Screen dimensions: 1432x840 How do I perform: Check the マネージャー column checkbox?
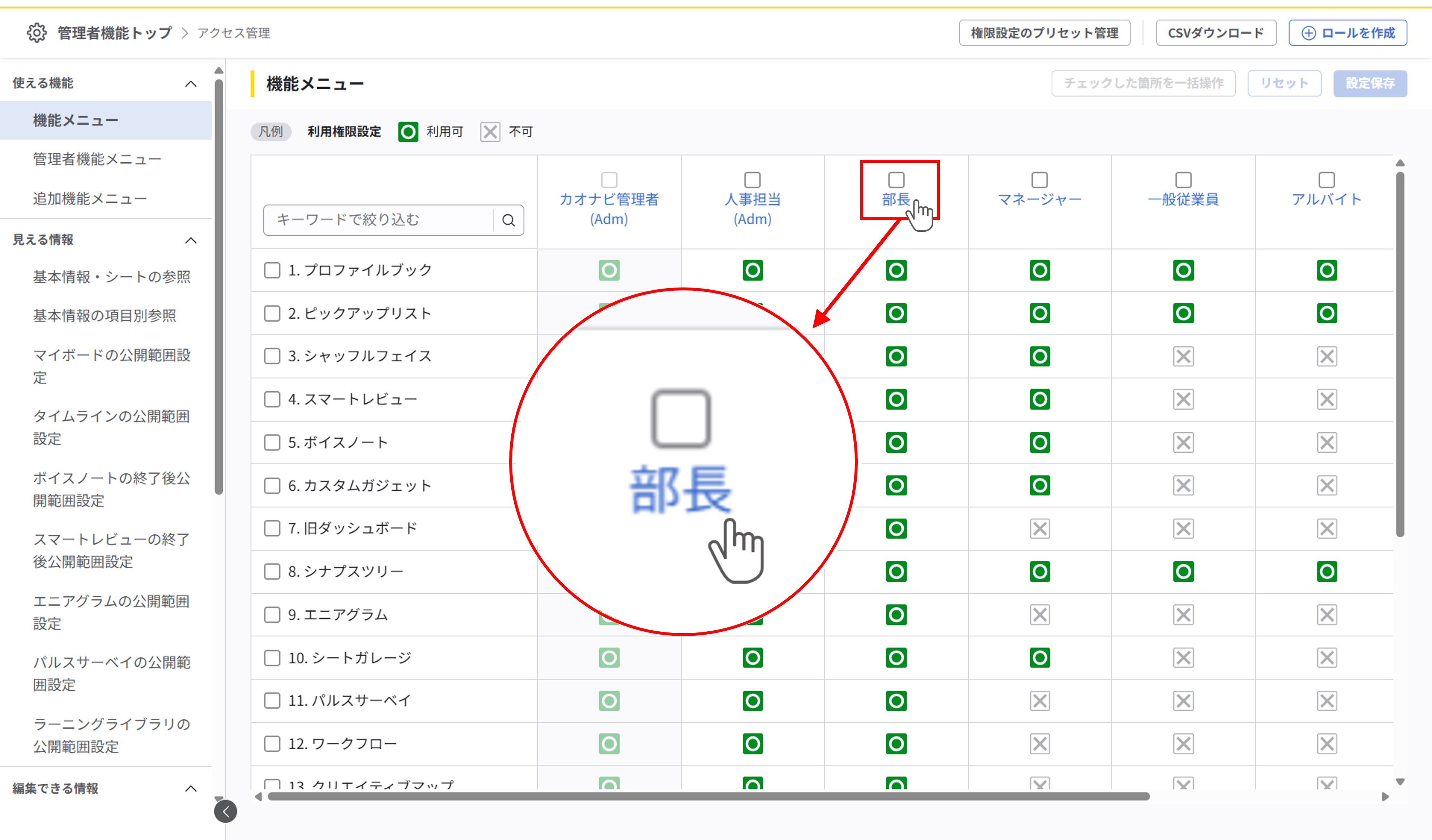click(1040, 180)
